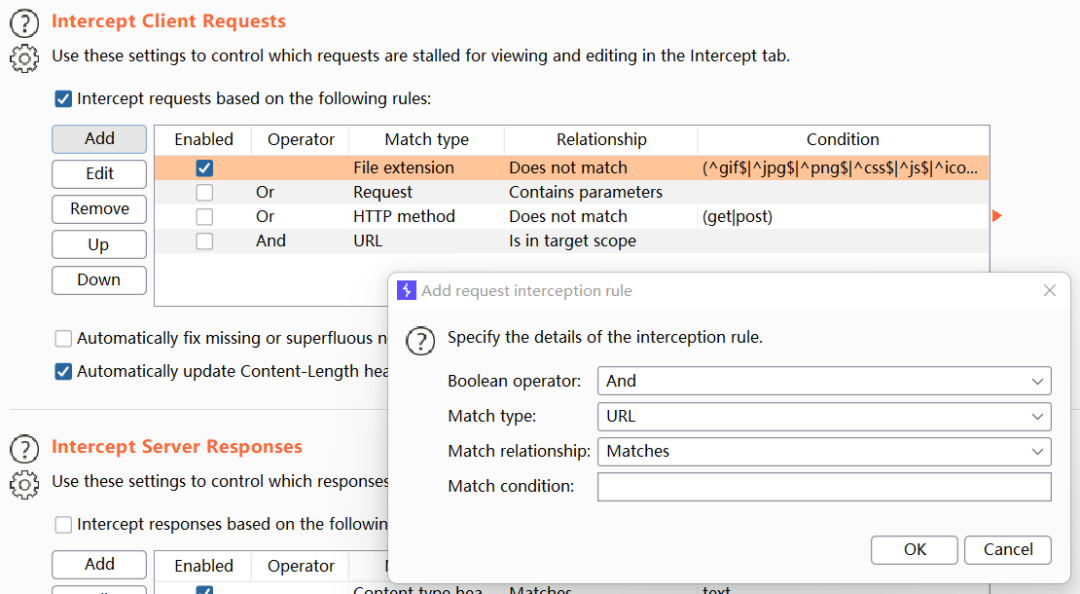Click the Remove rule button
This screenshot has height=594, width=1080.
[x=99, y=209]
